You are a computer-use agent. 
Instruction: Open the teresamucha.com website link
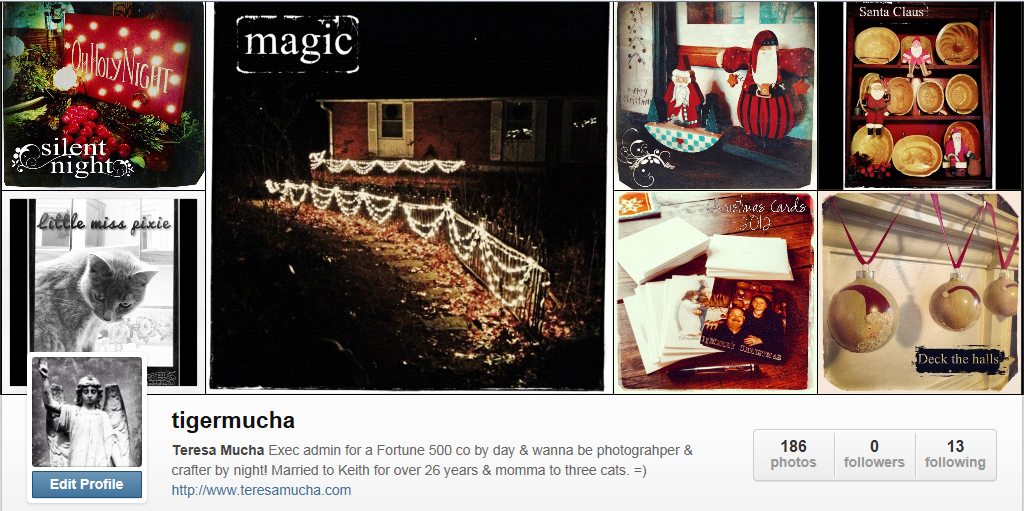pos(261,490)
